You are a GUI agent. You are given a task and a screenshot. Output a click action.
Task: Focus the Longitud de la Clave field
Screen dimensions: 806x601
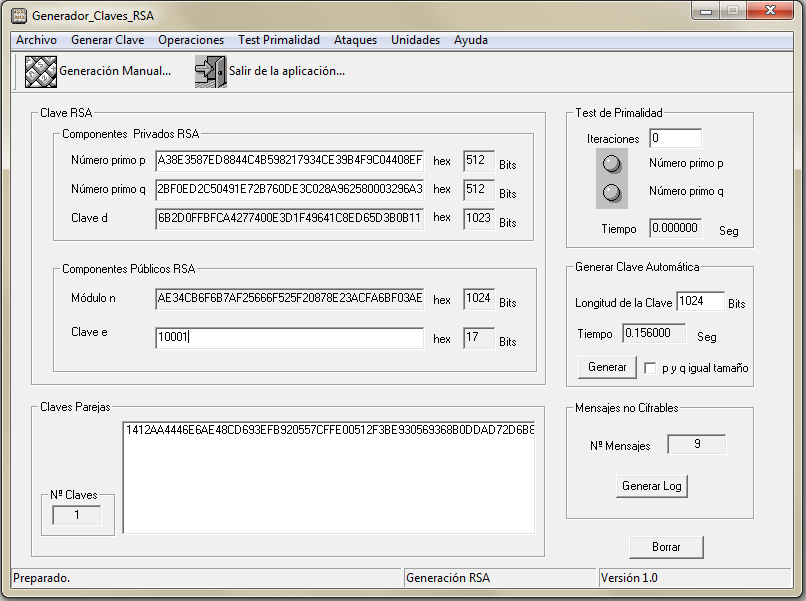click(700, 302)
